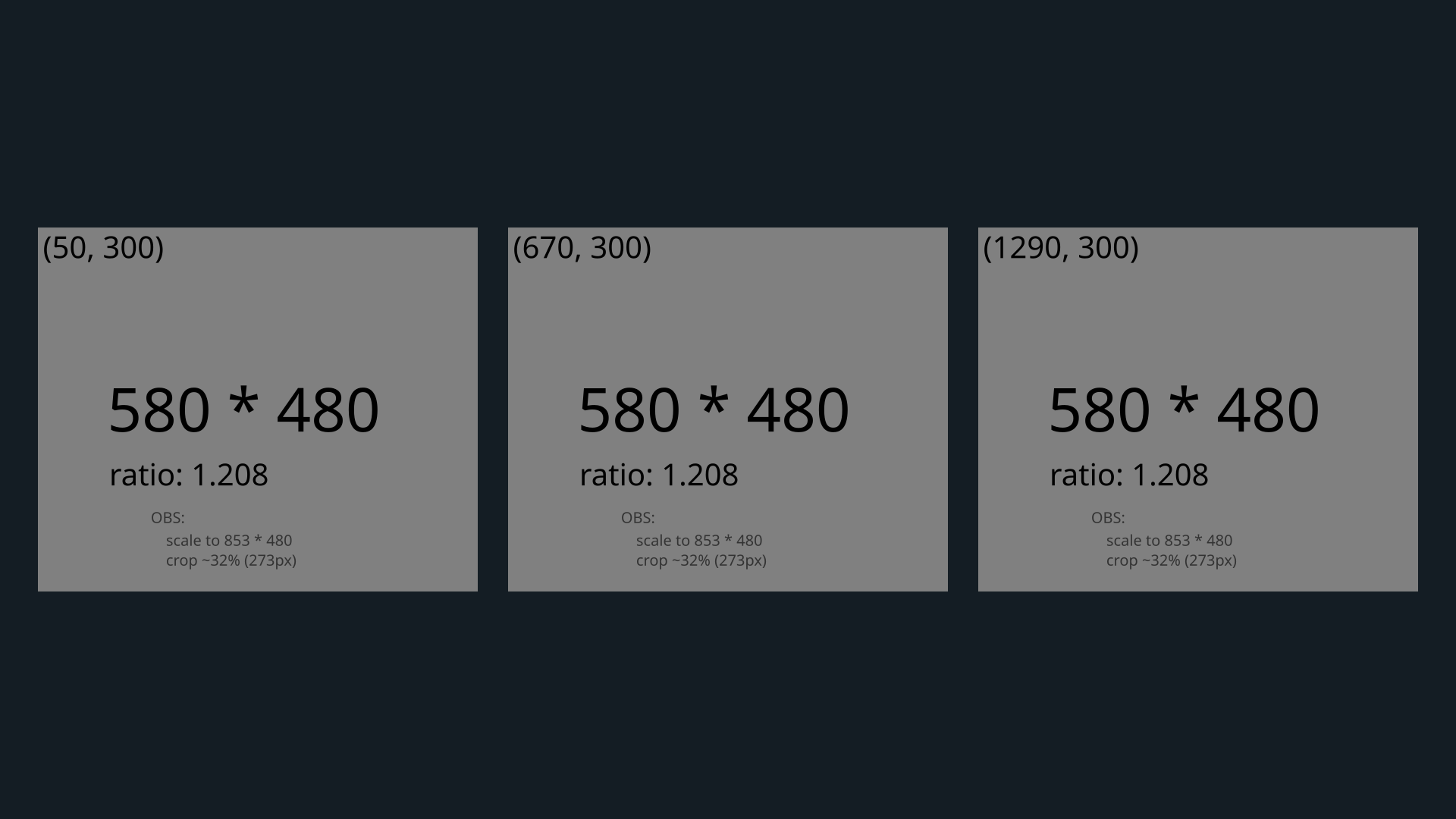Click the OBS: label in the left panel

point(168,518)
